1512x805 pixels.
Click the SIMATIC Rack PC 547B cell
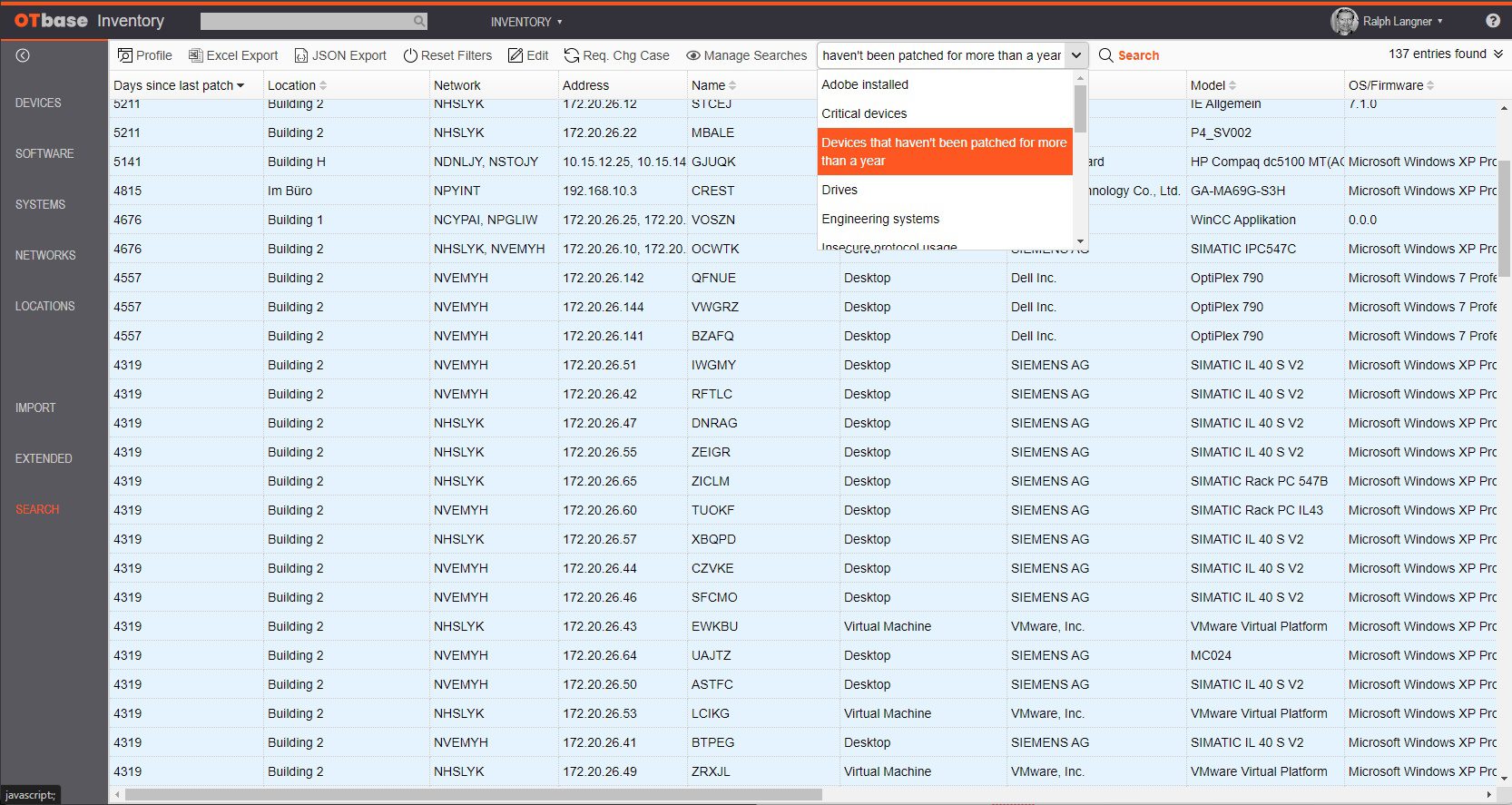[1259, 481]
